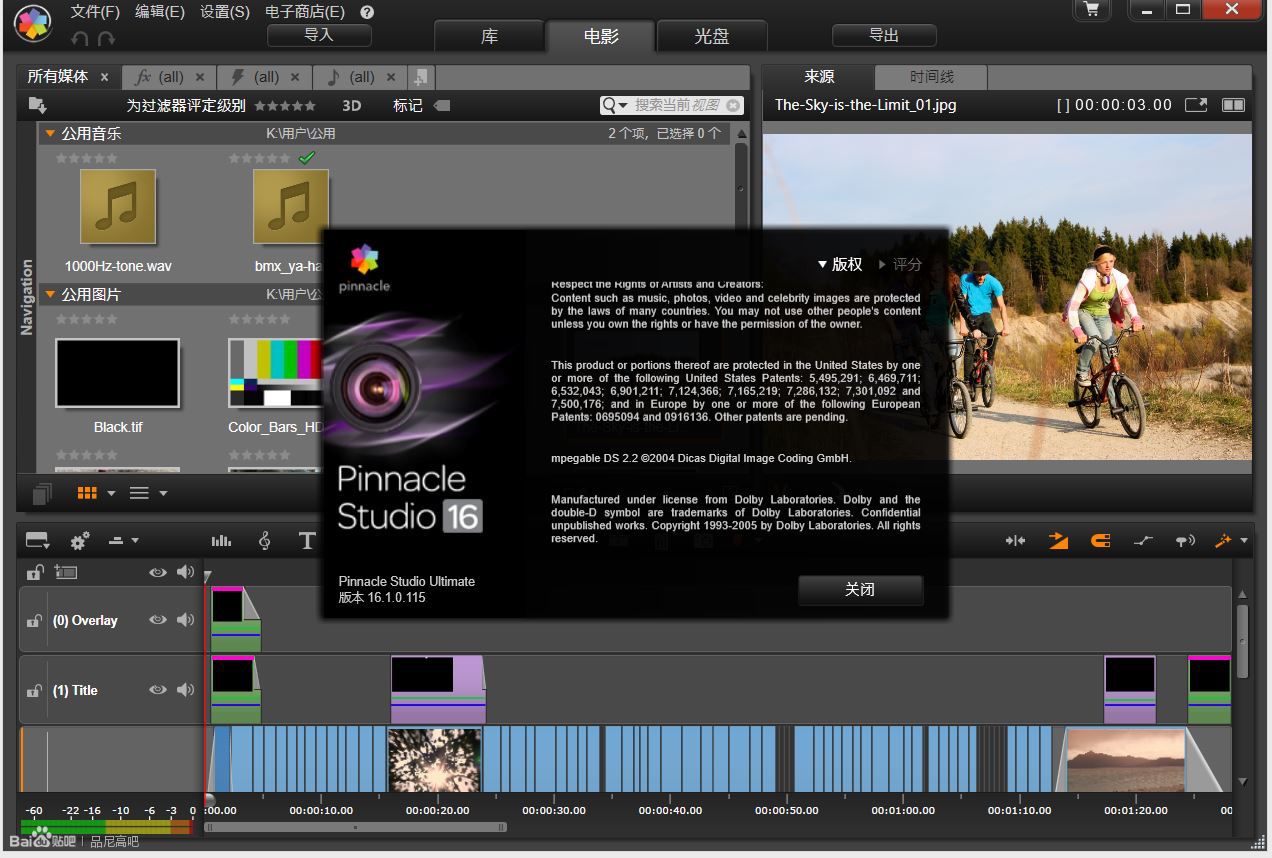
Task: Click the timeline horizontal zoom scrollbar
Action: 355,827
